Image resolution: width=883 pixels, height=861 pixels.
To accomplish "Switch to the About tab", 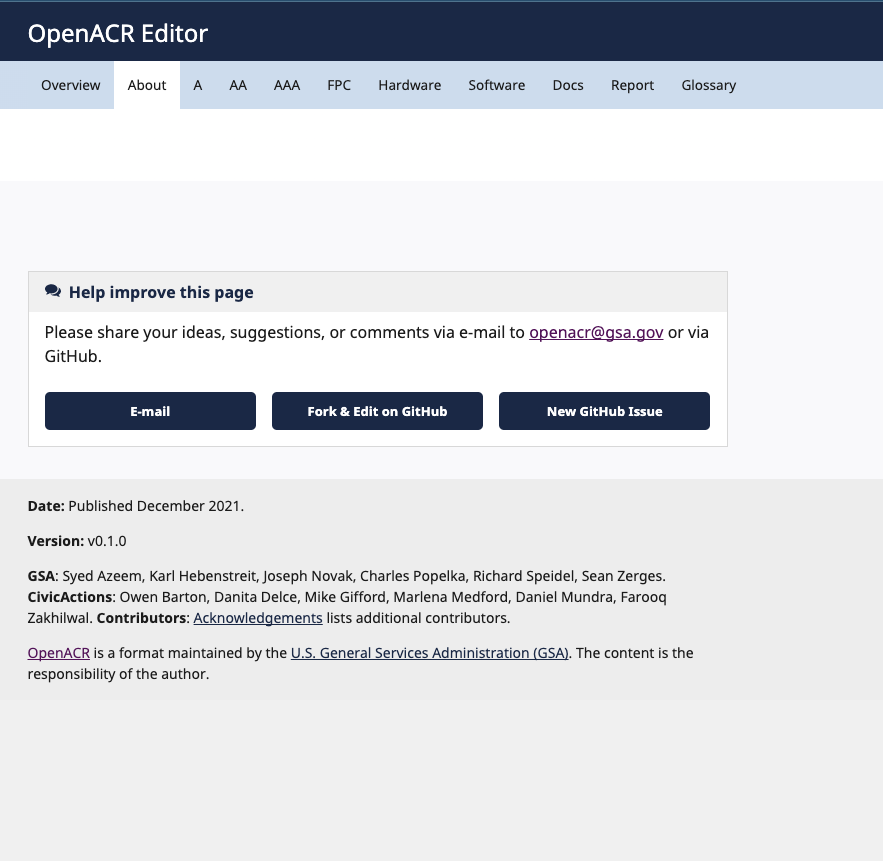I will pos(146,85).
